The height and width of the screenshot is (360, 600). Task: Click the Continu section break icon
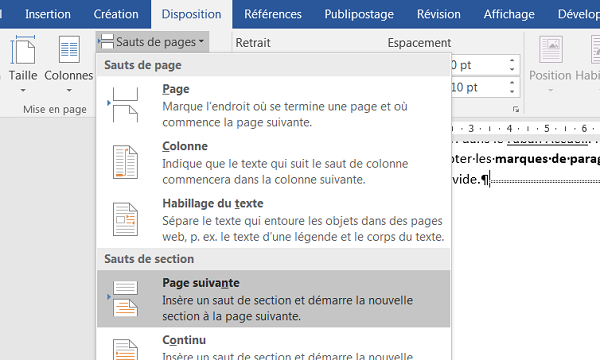[125, 349]
